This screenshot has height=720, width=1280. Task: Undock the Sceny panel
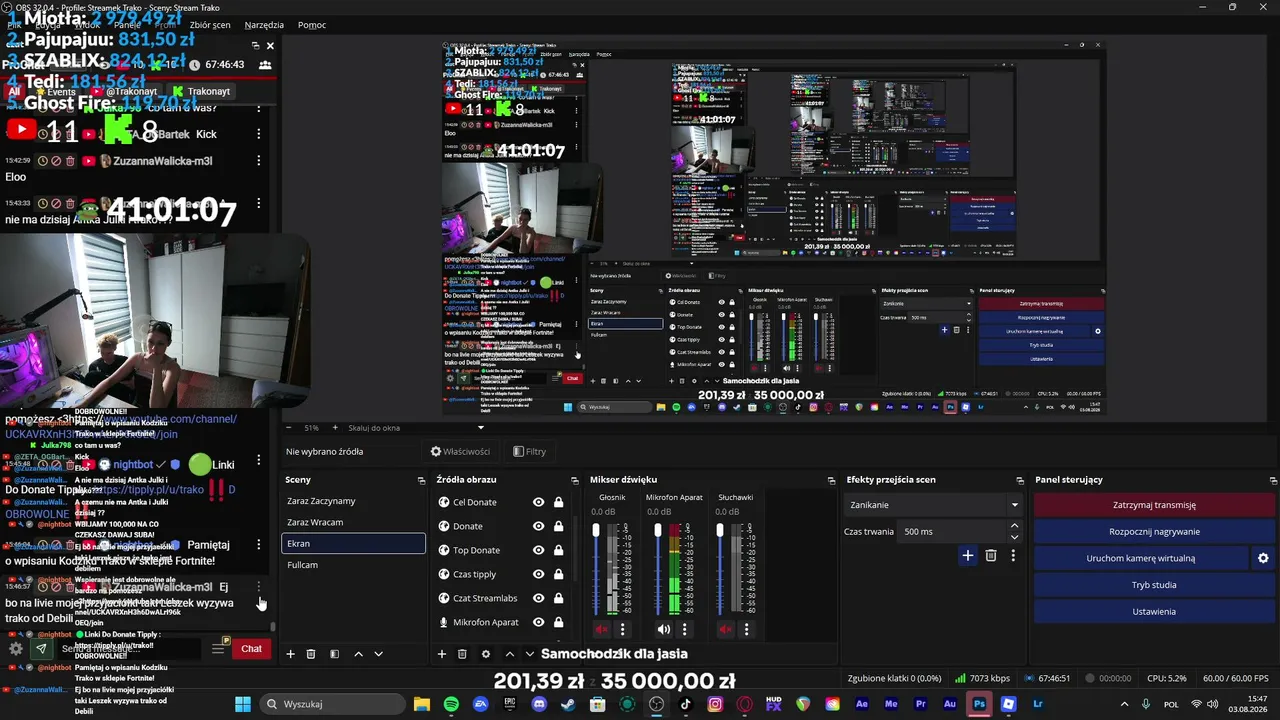[421, 480]
